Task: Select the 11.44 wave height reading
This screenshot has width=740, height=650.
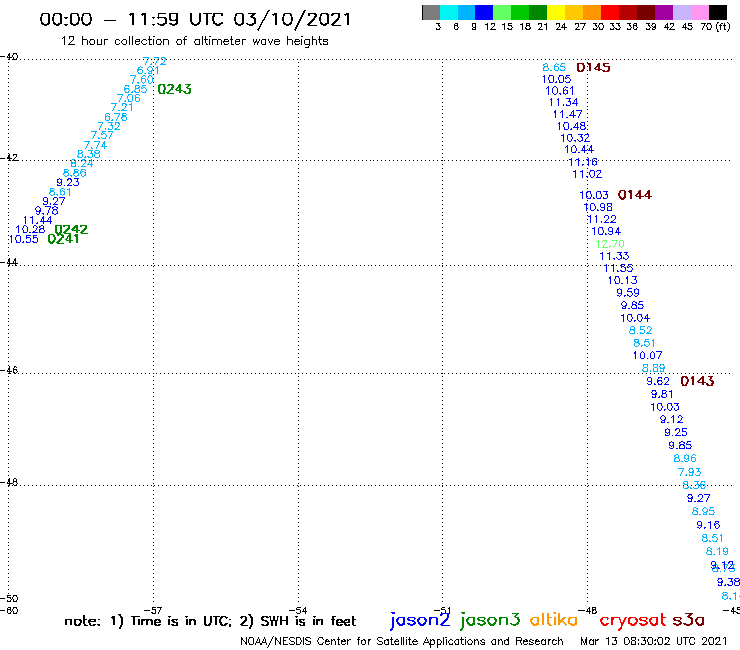Action: (37, 220)
